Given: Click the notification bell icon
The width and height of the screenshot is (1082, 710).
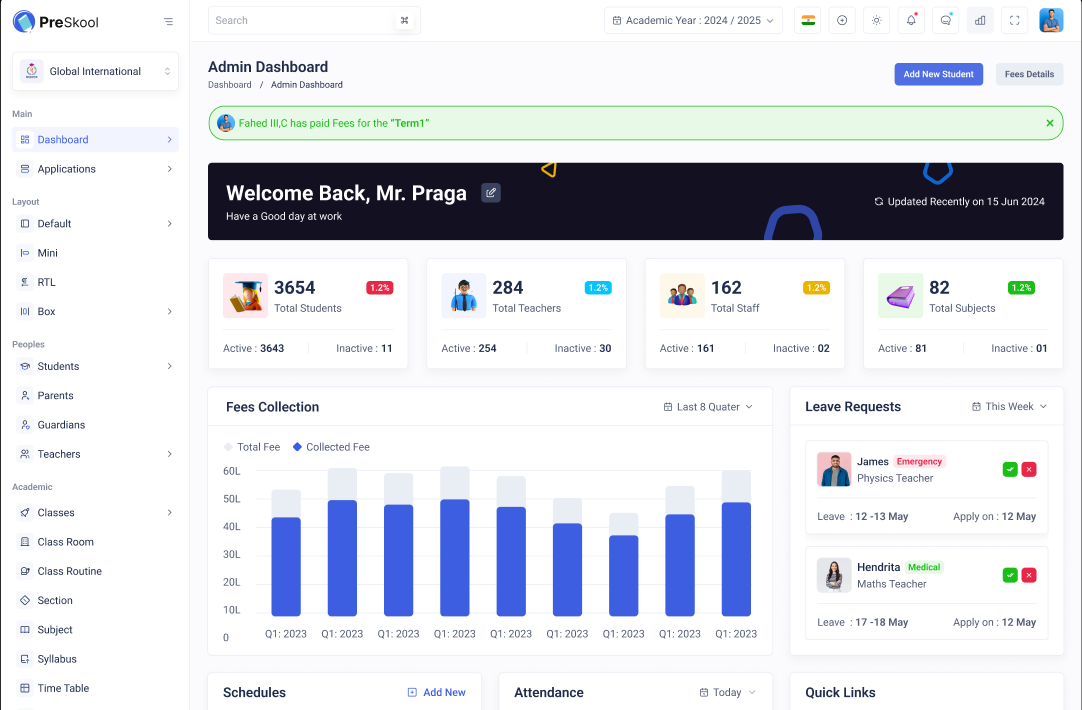Looking at the screenshot, I should tap(910, 20).
